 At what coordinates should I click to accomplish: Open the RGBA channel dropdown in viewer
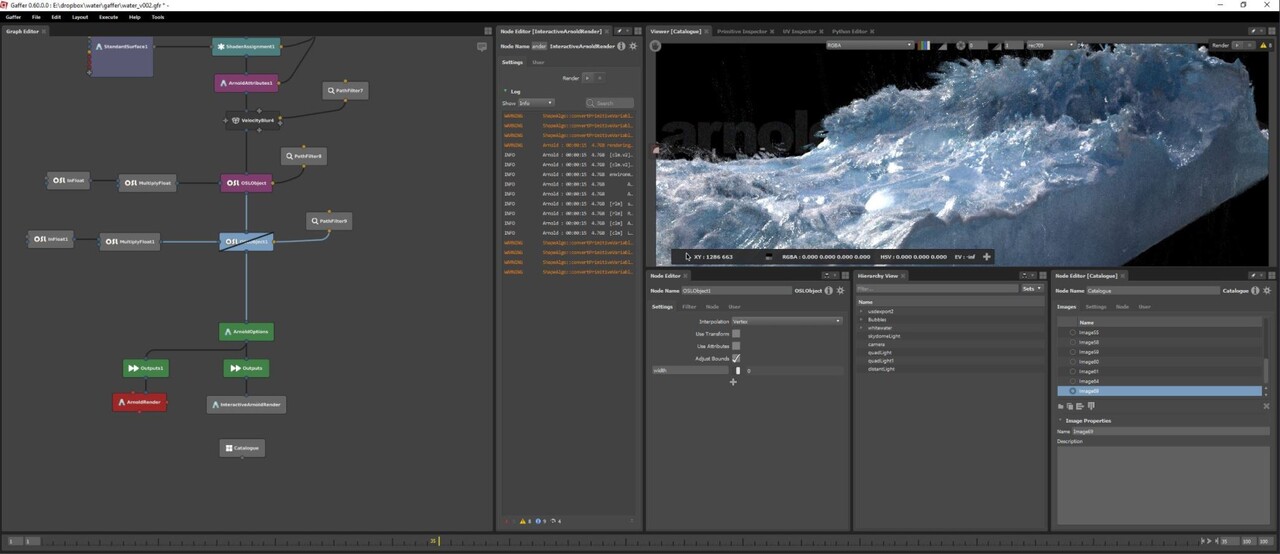click(x=869, y=45)
